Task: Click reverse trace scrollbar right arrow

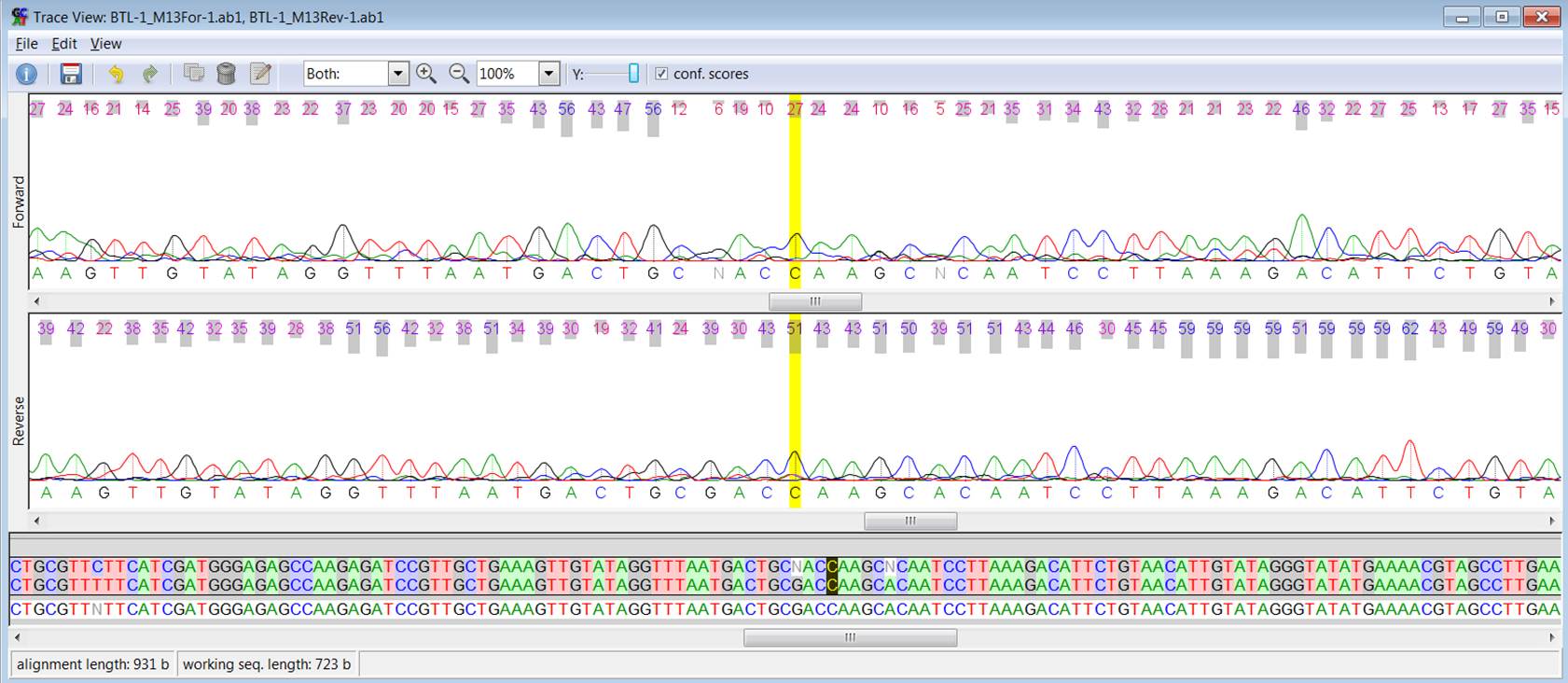Action: coord(1552,522)
